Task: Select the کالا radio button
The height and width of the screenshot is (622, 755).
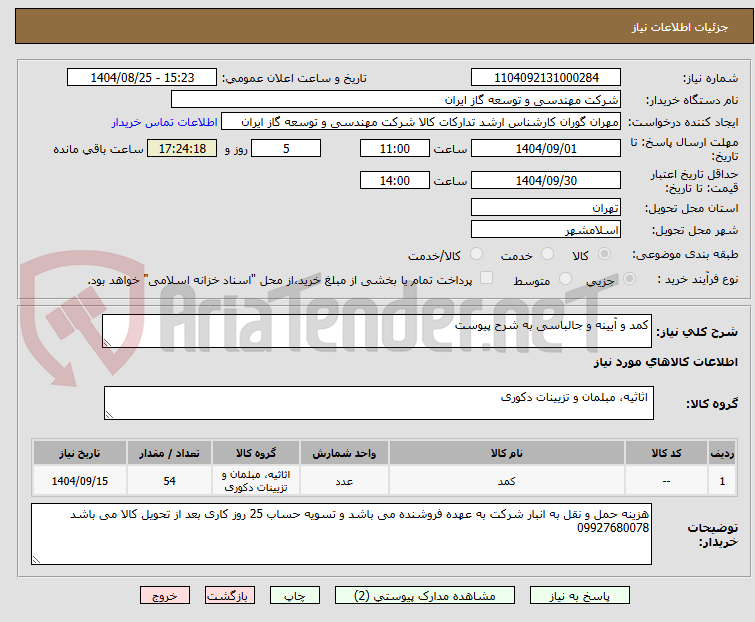Action: coord(604,254)
